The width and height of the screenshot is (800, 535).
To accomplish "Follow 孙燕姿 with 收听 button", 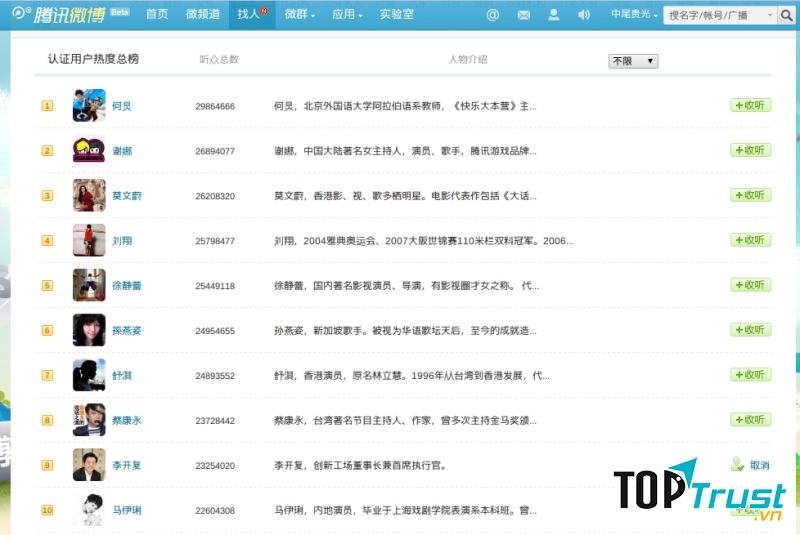I will pyautogui.click(x=750, y=329).
